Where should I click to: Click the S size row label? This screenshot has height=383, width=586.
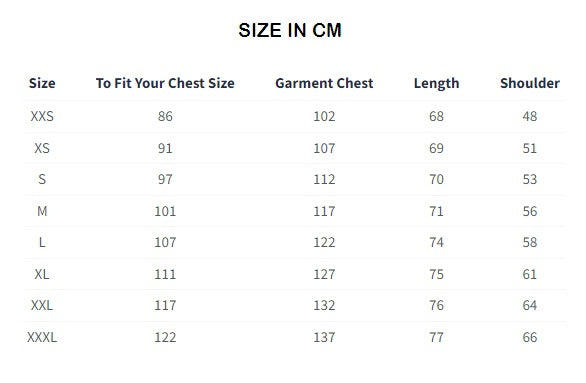(42, 179)
